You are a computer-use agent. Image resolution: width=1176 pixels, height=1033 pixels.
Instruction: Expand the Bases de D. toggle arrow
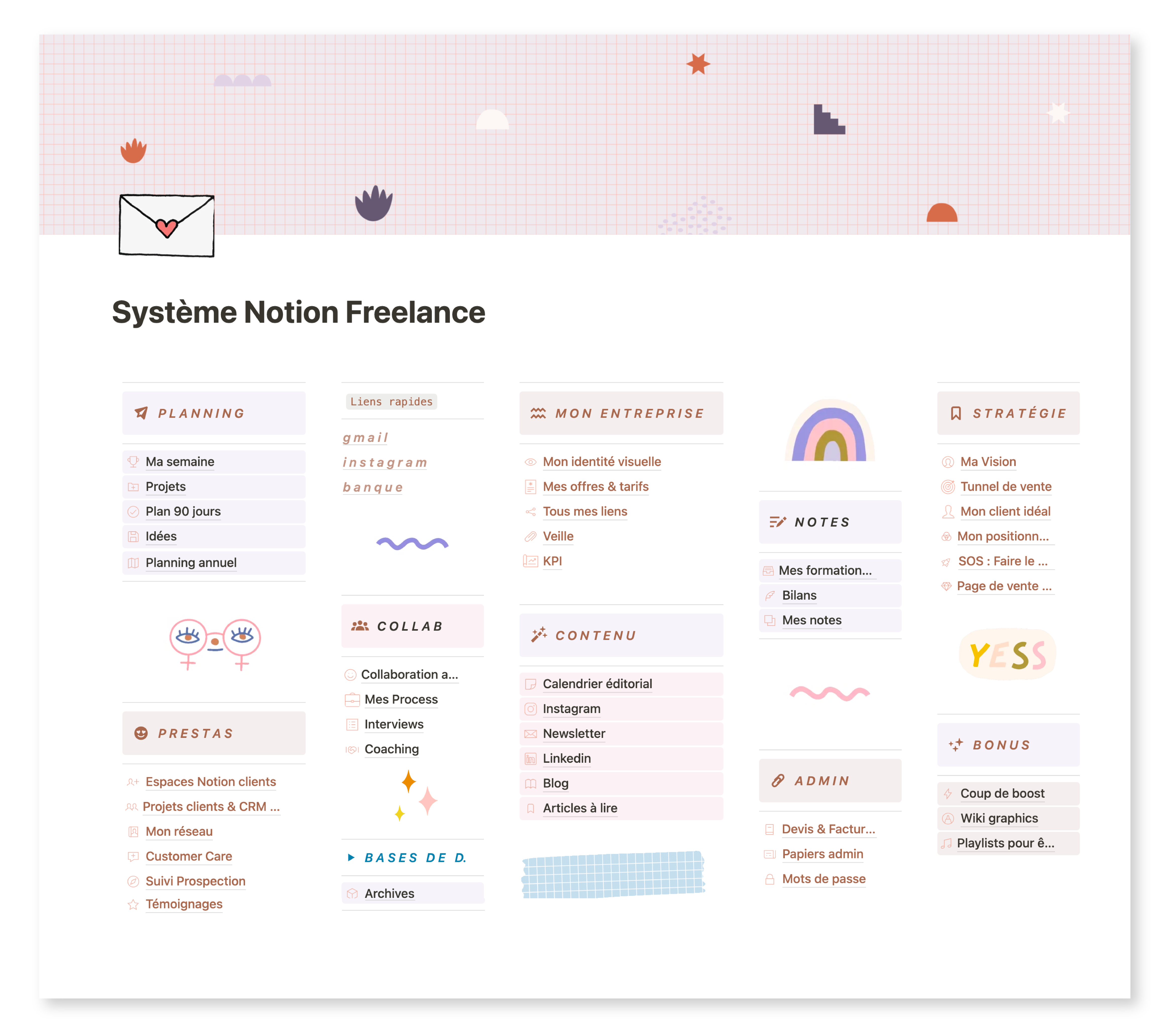[351, 857]
